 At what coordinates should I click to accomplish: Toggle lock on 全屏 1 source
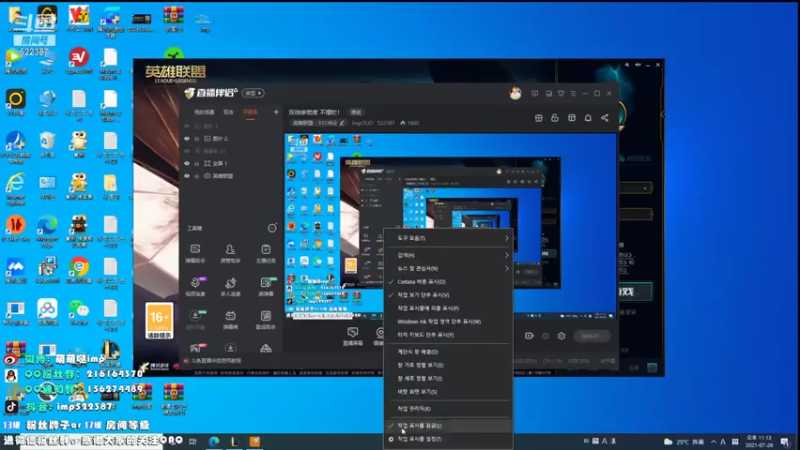click(x=197, y=163)
